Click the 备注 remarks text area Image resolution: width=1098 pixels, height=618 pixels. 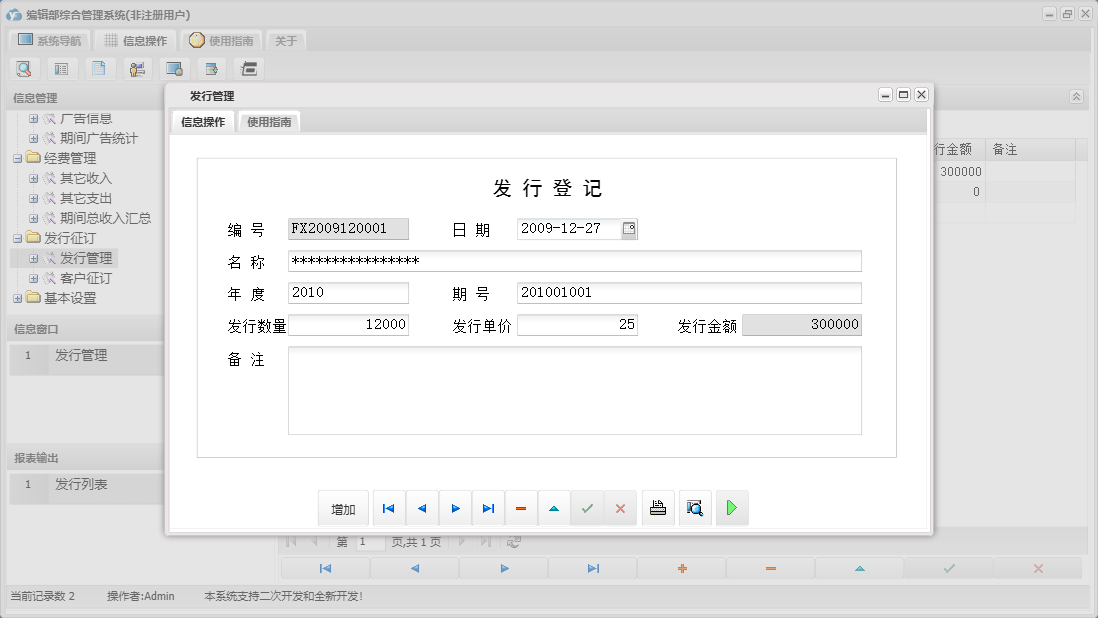pyautogui.click(x=575, y=390)
